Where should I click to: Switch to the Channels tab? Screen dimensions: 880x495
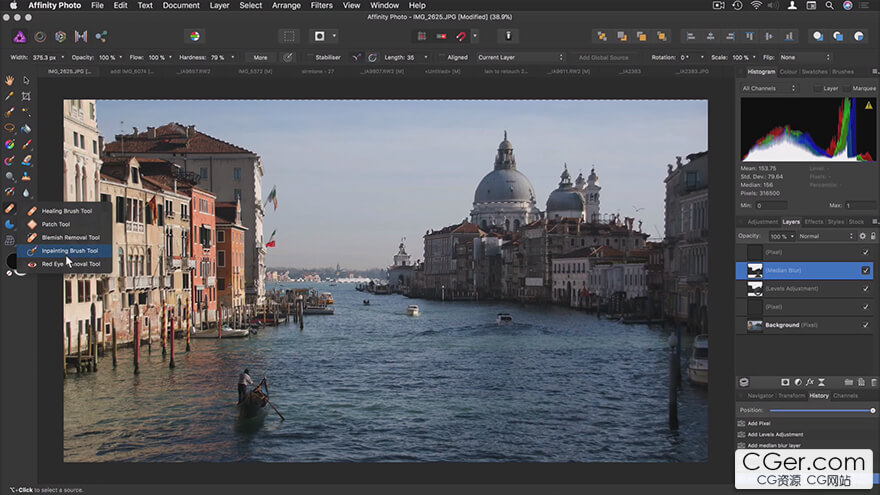(x=845, y=395)
